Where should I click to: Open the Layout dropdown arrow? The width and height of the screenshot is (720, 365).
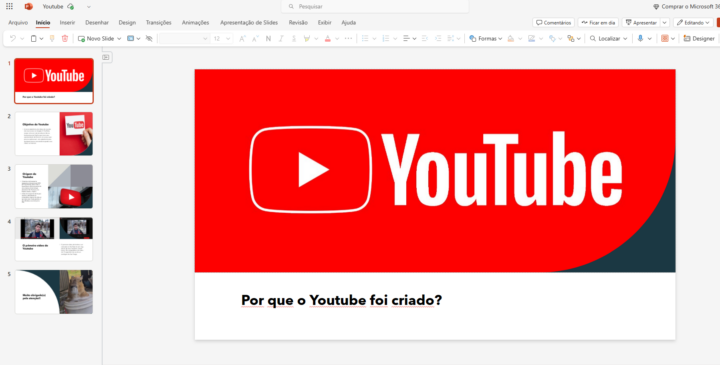coord(138,39)
